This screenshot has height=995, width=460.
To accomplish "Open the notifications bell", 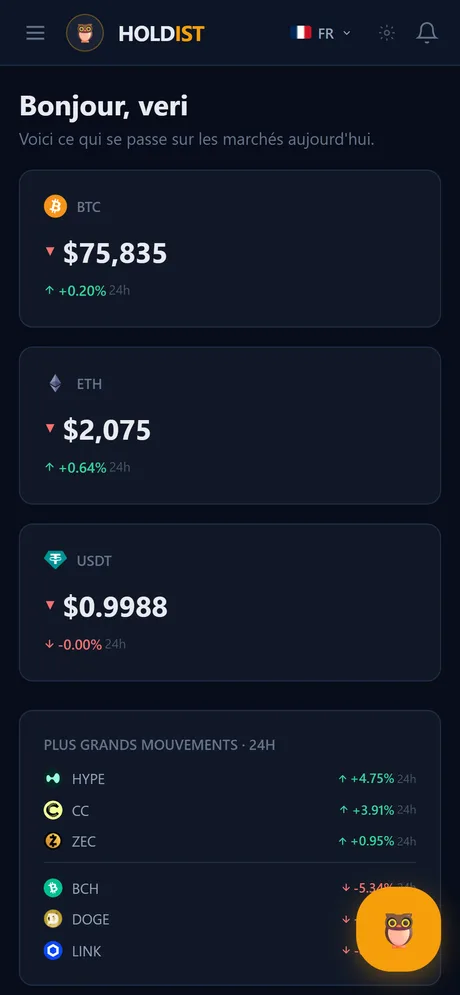I will 427,33.
